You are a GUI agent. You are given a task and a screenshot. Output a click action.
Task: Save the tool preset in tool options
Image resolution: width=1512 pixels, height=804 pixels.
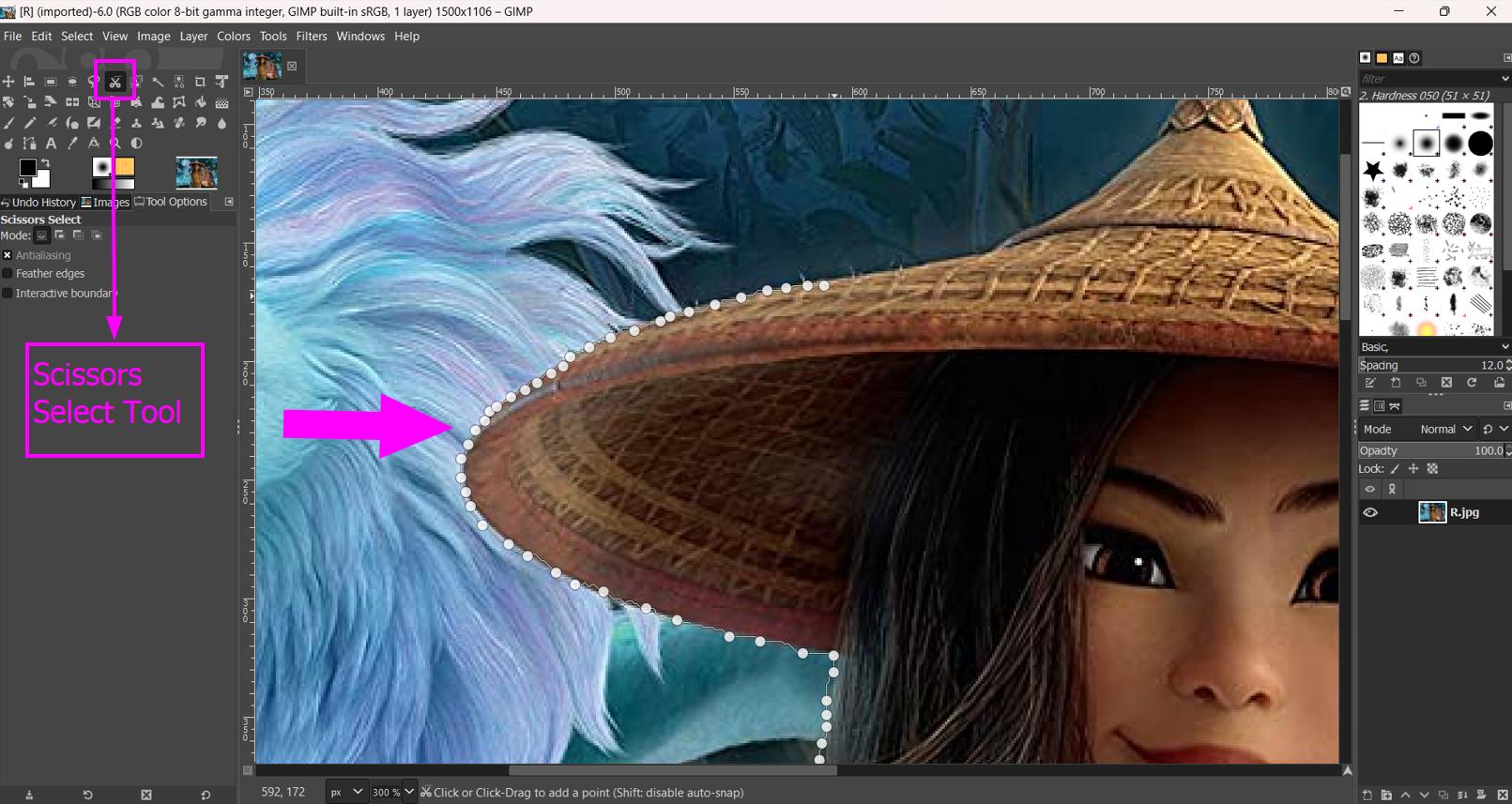click(x=29, y=795)
